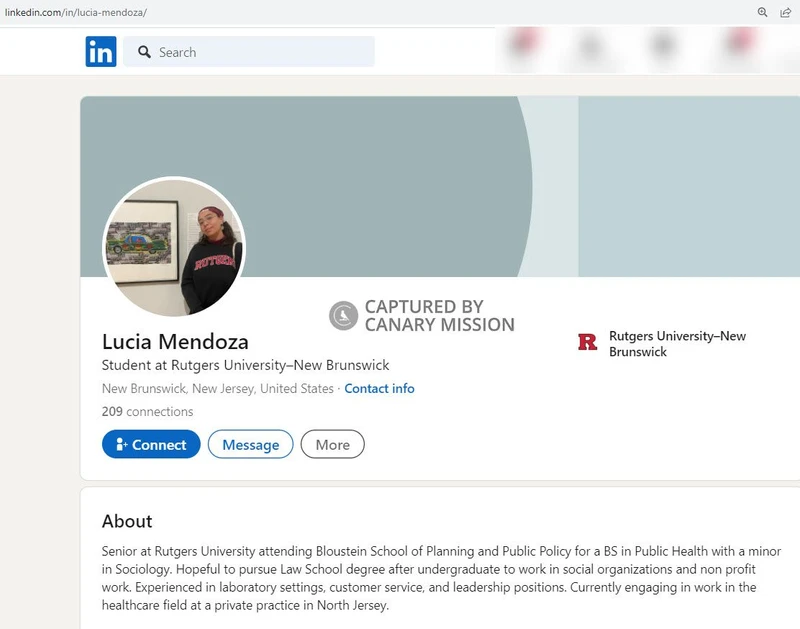Click the search magnifier icon
Viewport: 800px width, 629px height.
(x=144, y=52)
